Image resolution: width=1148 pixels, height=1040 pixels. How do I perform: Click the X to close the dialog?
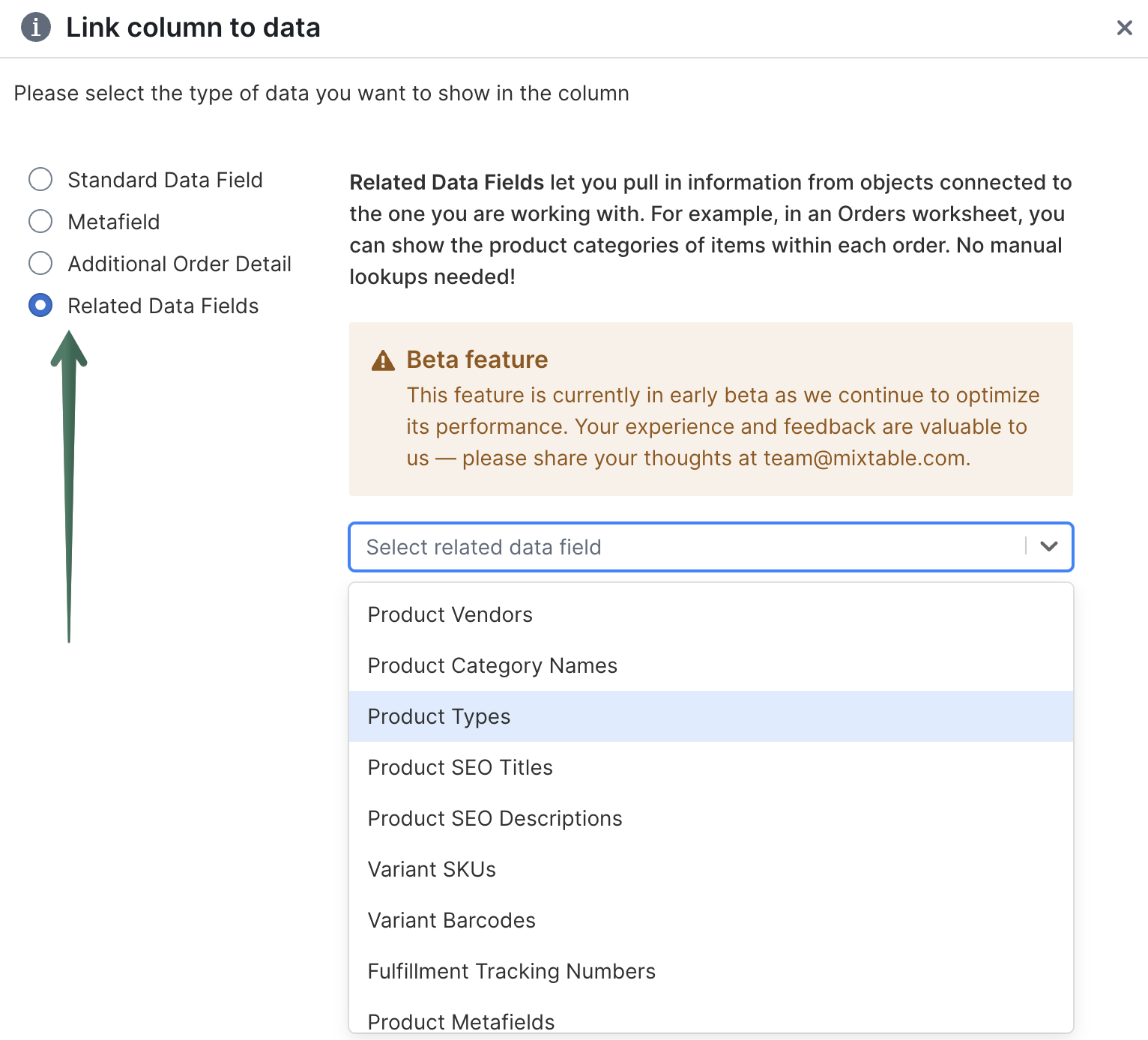(1124, 28)
